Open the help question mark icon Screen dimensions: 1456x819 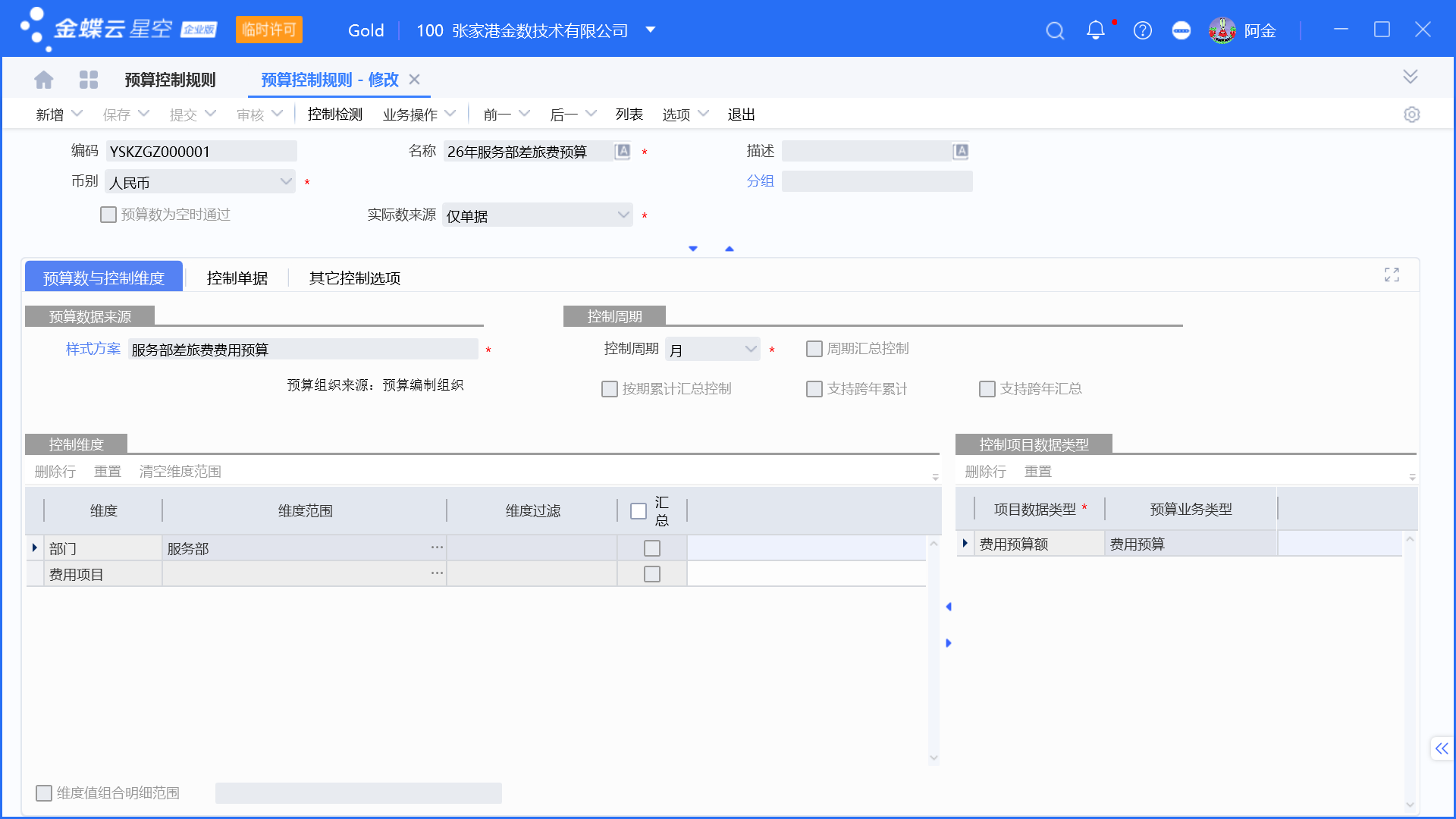(1142, 30)
